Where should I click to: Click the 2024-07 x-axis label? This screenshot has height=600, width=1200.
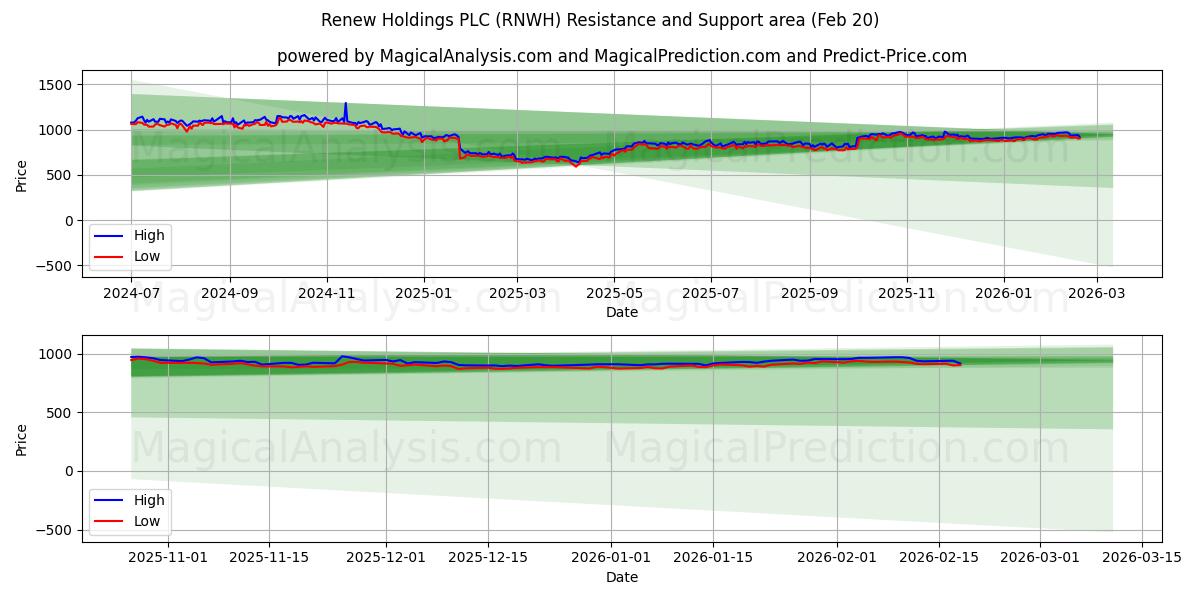[x=132, y=294]
